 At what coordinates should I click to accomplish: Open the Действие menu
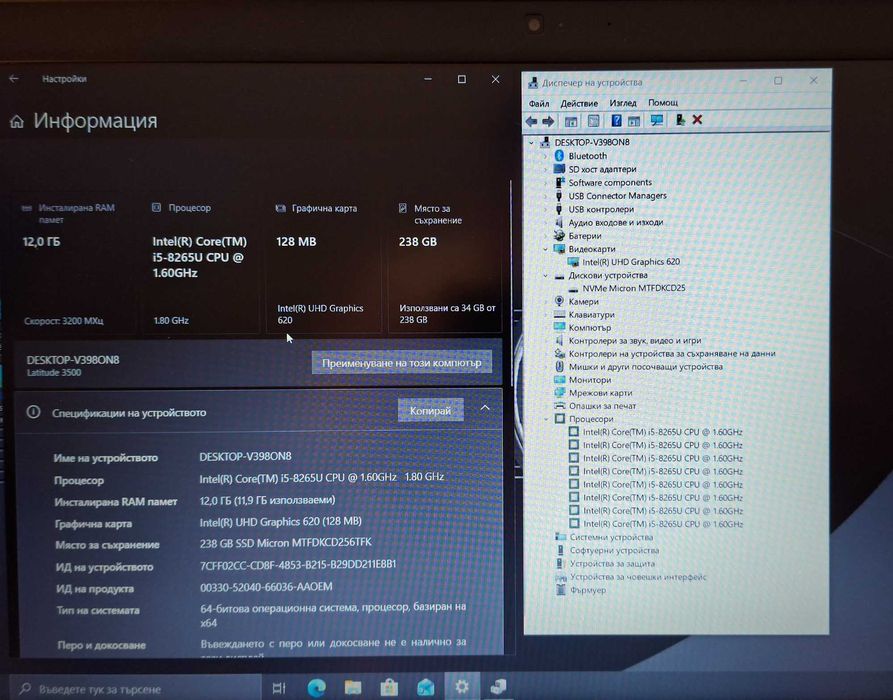click(x=579, y=103)
